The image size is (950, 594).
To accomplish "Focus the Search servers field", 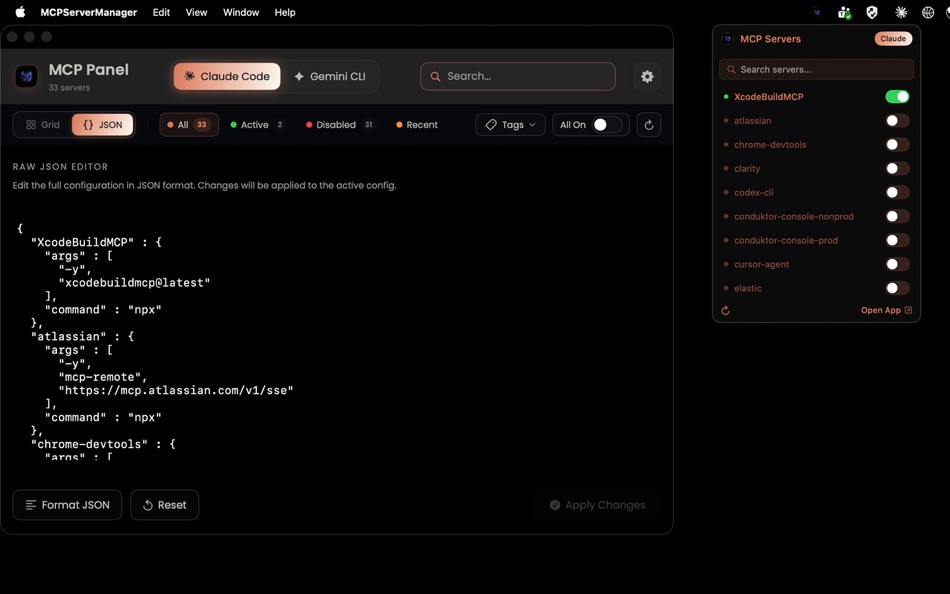I will tap(817, 70).
